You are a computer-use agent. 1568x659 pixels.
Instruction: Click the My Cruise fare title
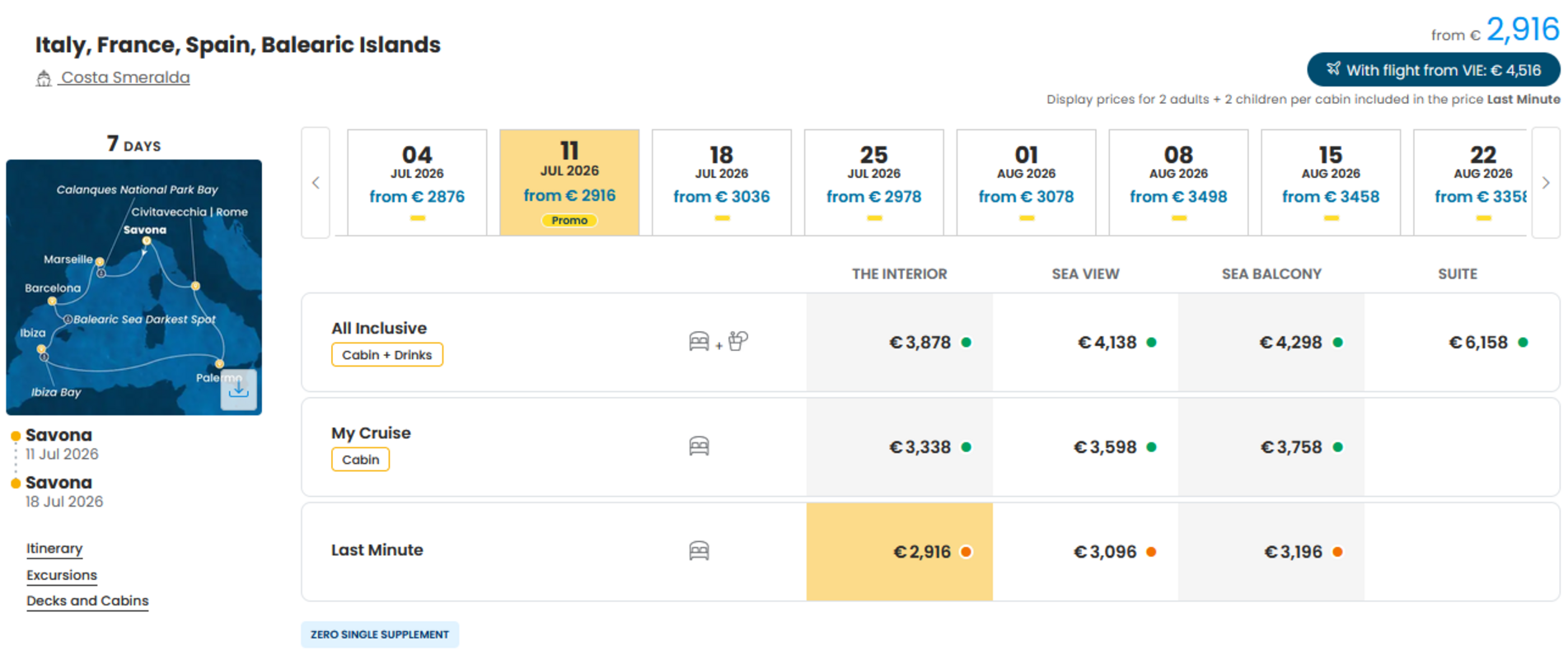pyautogui.click(x=371, y=432)
